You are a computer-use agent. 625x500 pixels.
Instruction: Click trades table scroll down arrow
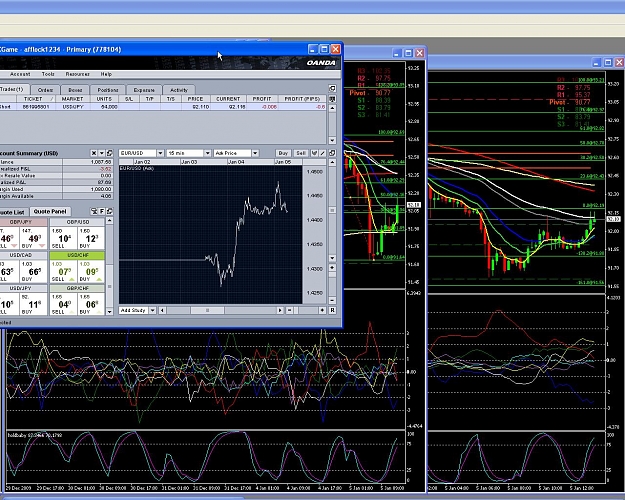tap(332, 140)
